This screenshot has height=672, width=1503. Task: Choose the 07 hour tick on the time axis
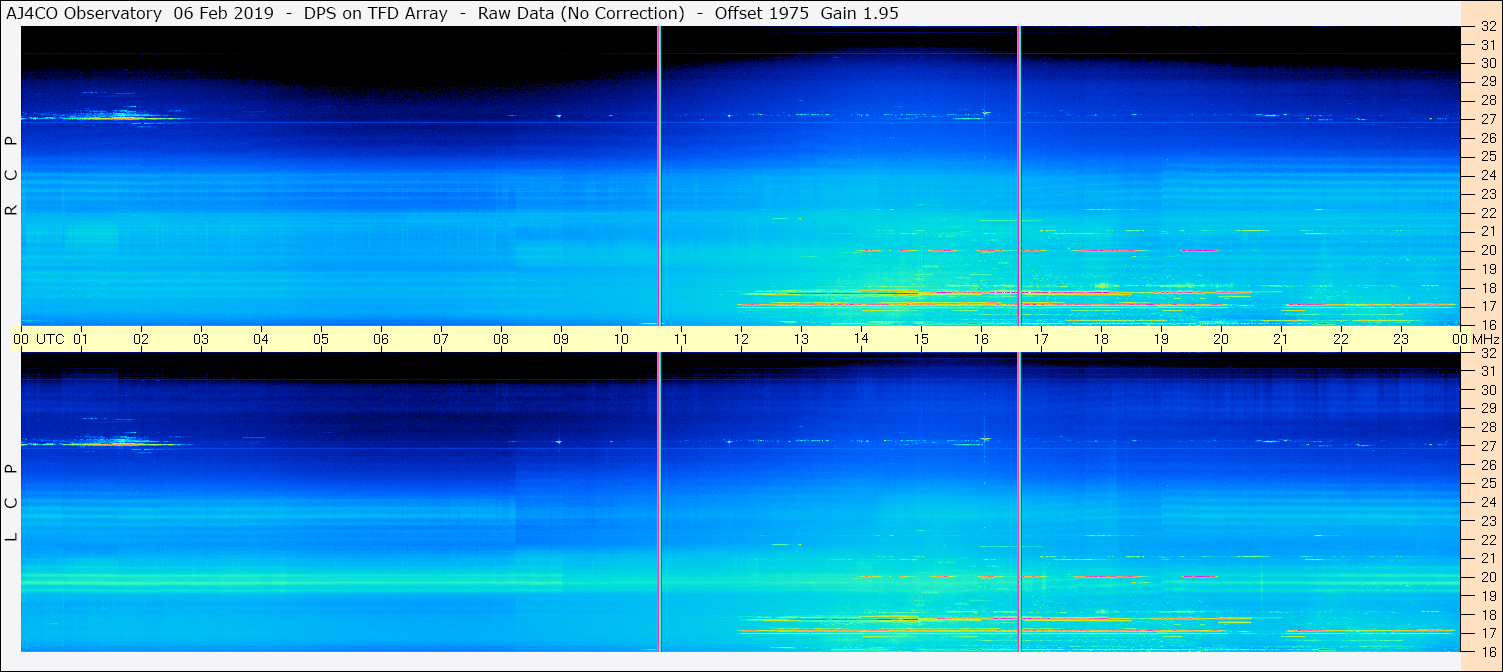click(x=441, y=339)
